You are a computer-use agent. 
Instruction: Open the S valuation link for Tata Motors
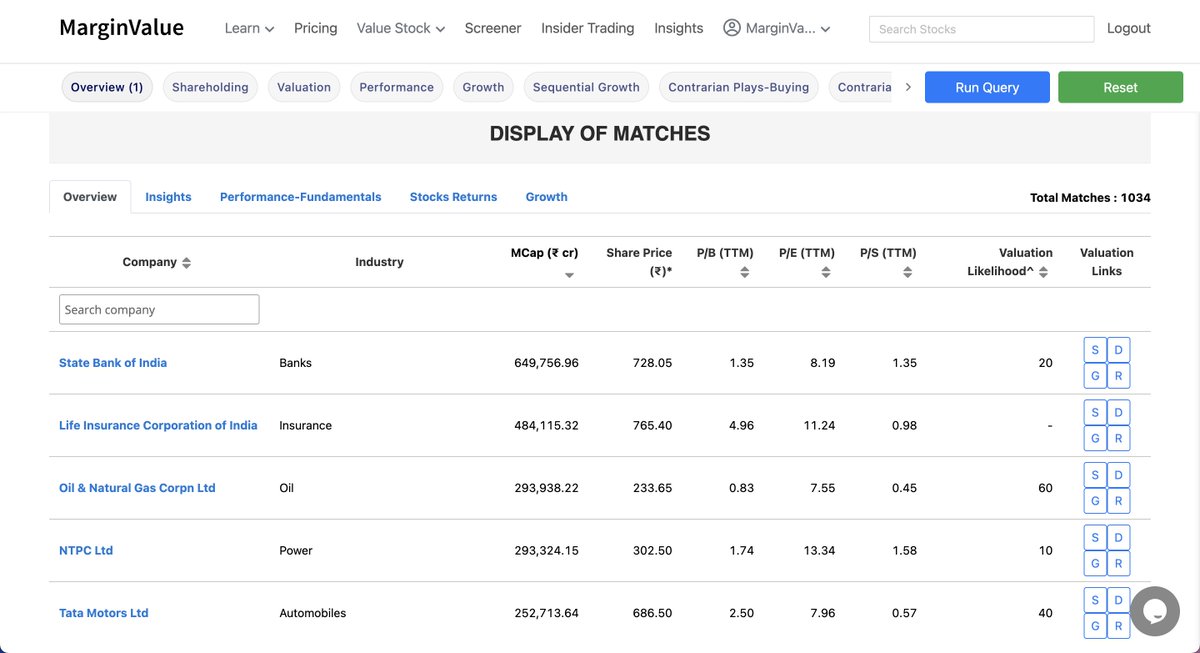[x=1095, y=600]
